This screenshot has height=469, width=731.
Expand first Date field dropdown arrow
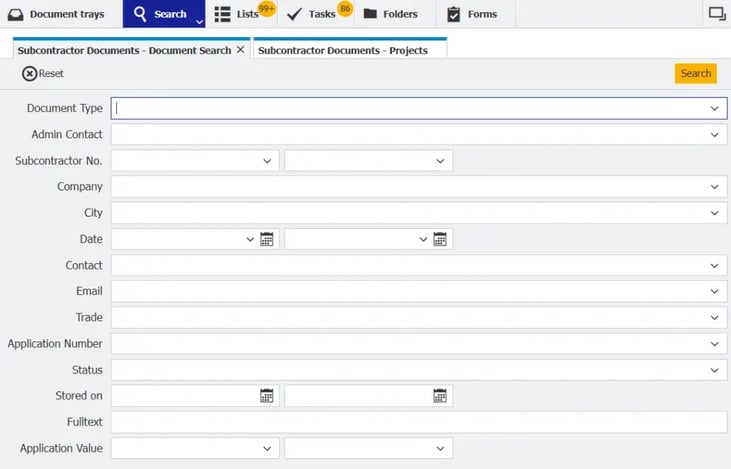tap(250, 239)
